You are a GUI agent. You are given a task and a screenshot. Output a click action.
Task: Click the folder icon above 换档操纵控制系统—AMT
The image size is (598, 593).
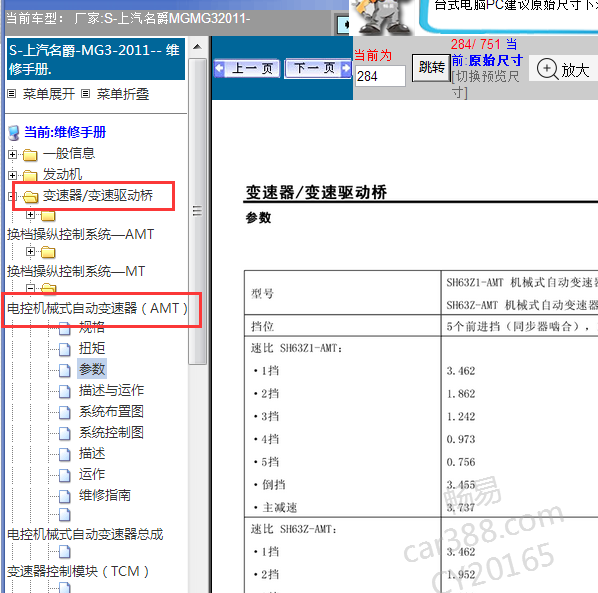(x=48, y=216)
